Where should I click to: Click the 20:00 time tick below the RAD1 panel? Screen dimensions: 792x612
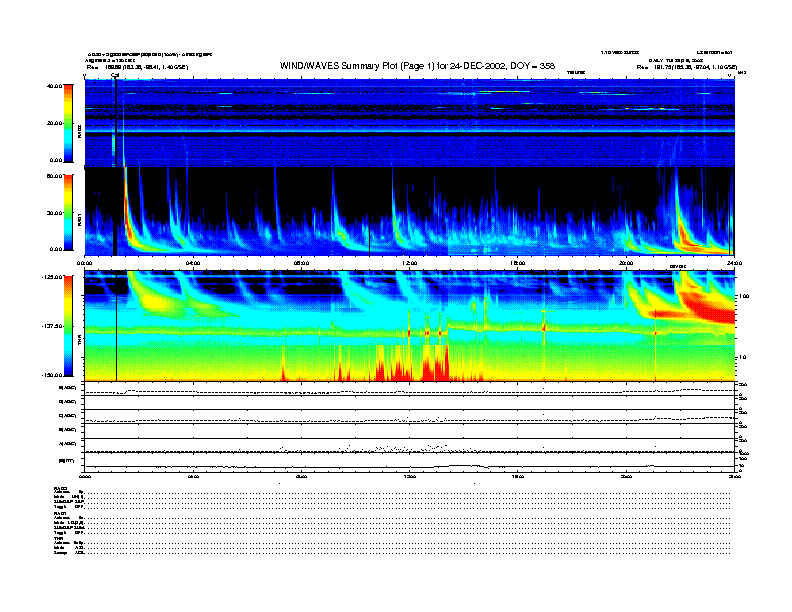click(x=626, y=263)
